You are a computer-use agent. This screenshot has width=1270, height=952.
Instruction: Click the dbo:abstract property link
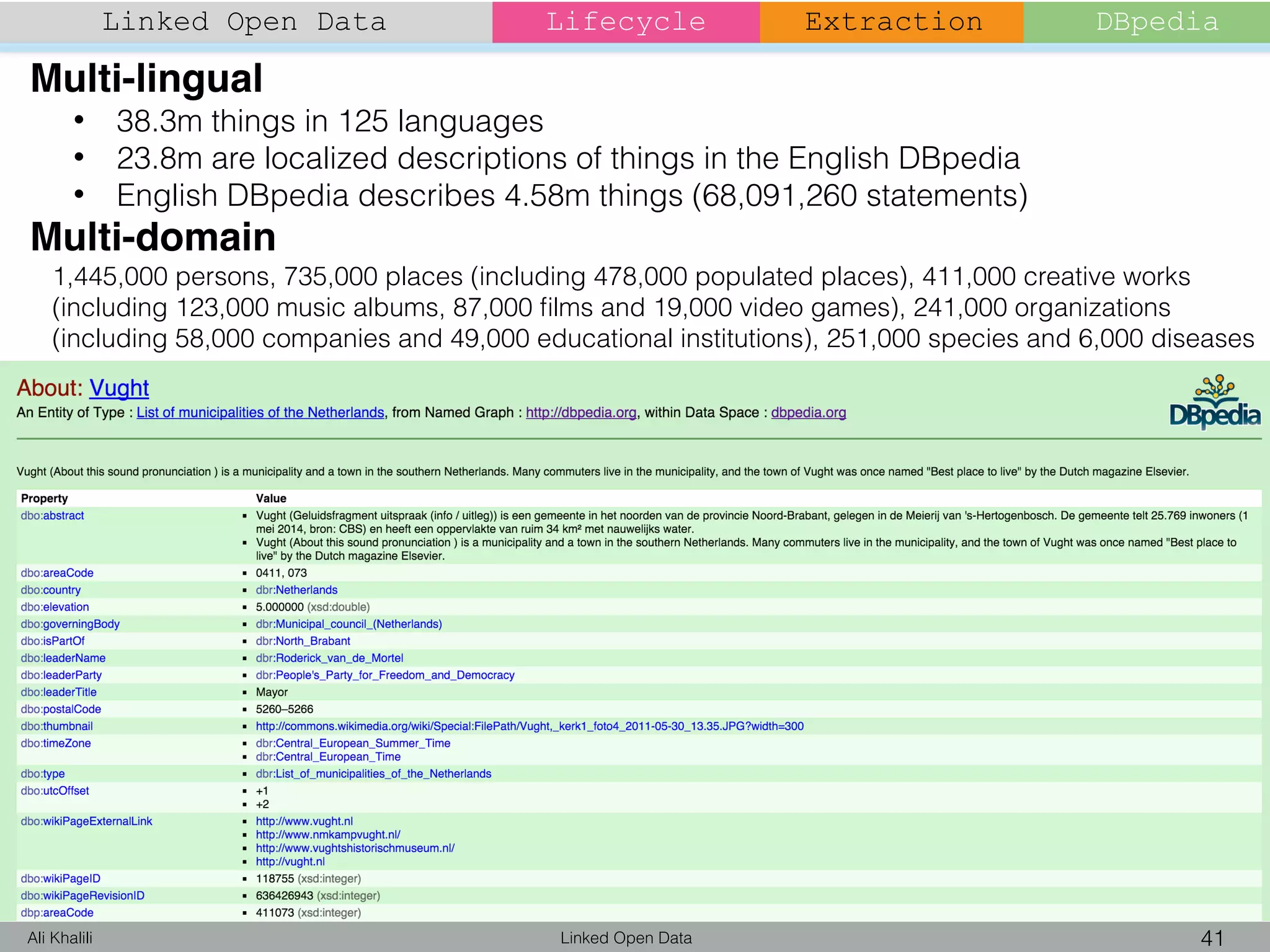(52, 516)
